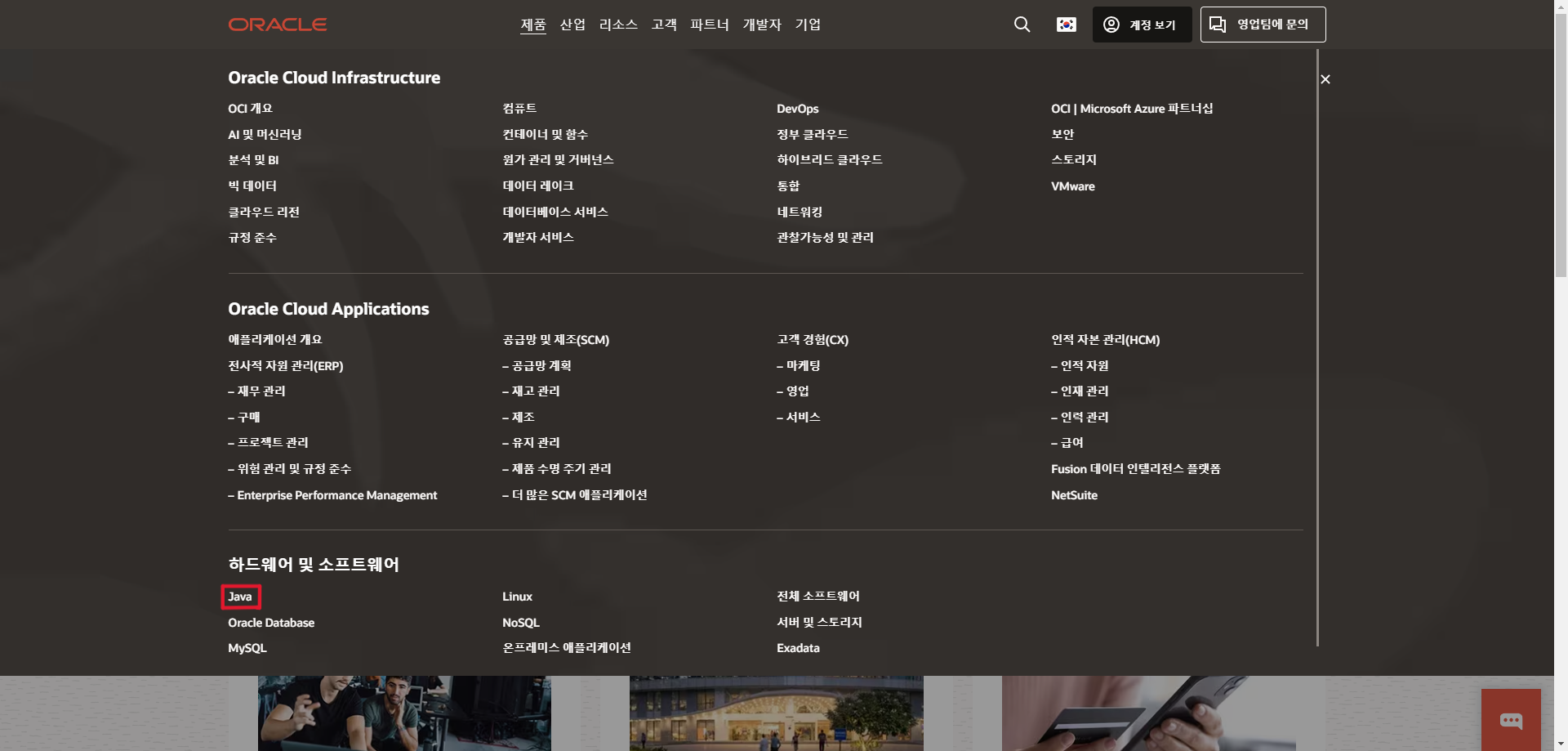Open the 개발자 menu

point(762,25)
